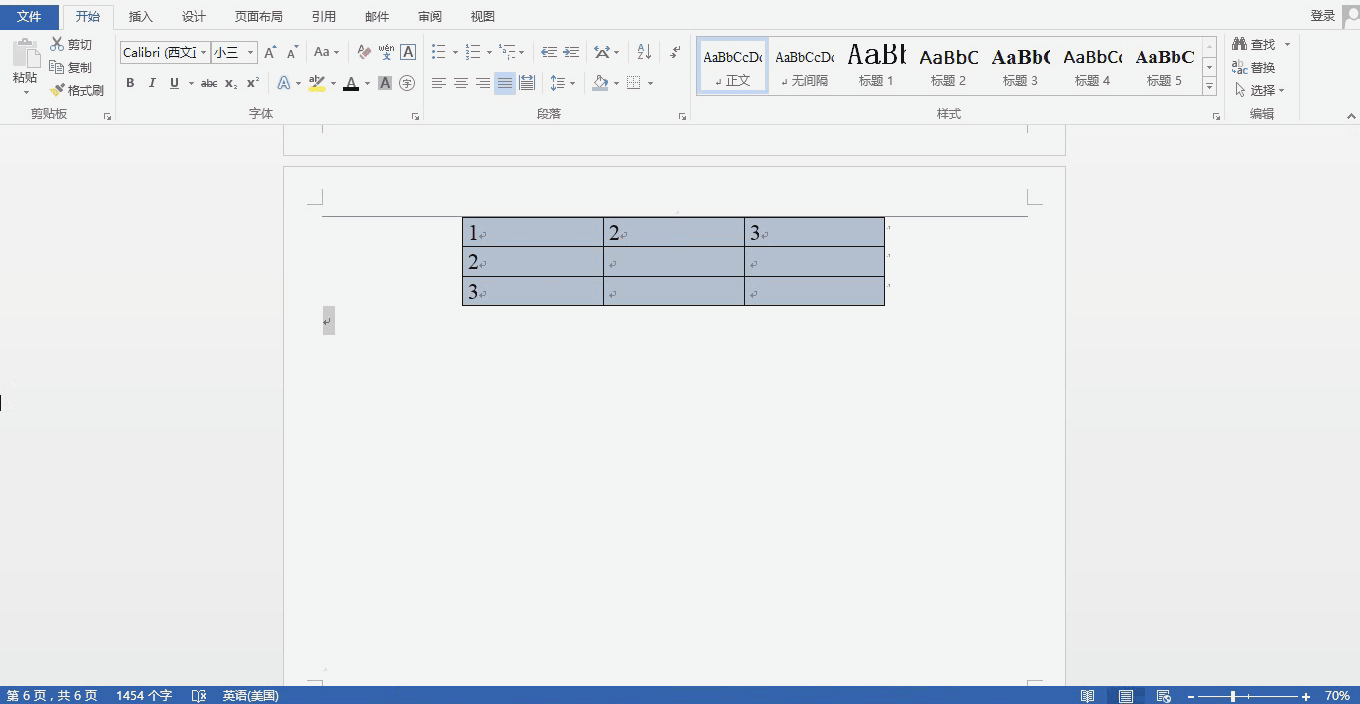Open the font color dropdown arrow

pyautogui.click(x=367, y=83)
